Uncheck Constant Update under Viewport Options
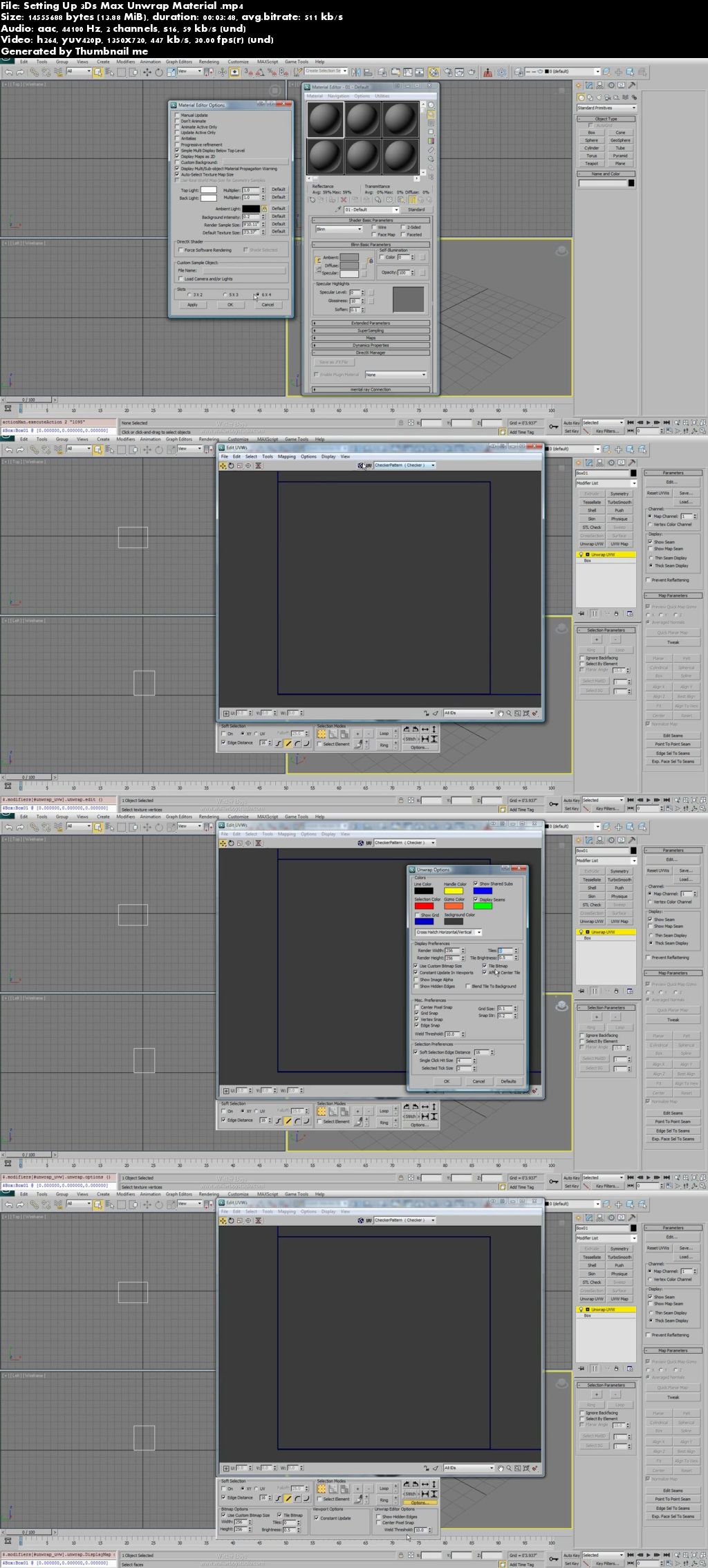 click(x=317, y=1518)
